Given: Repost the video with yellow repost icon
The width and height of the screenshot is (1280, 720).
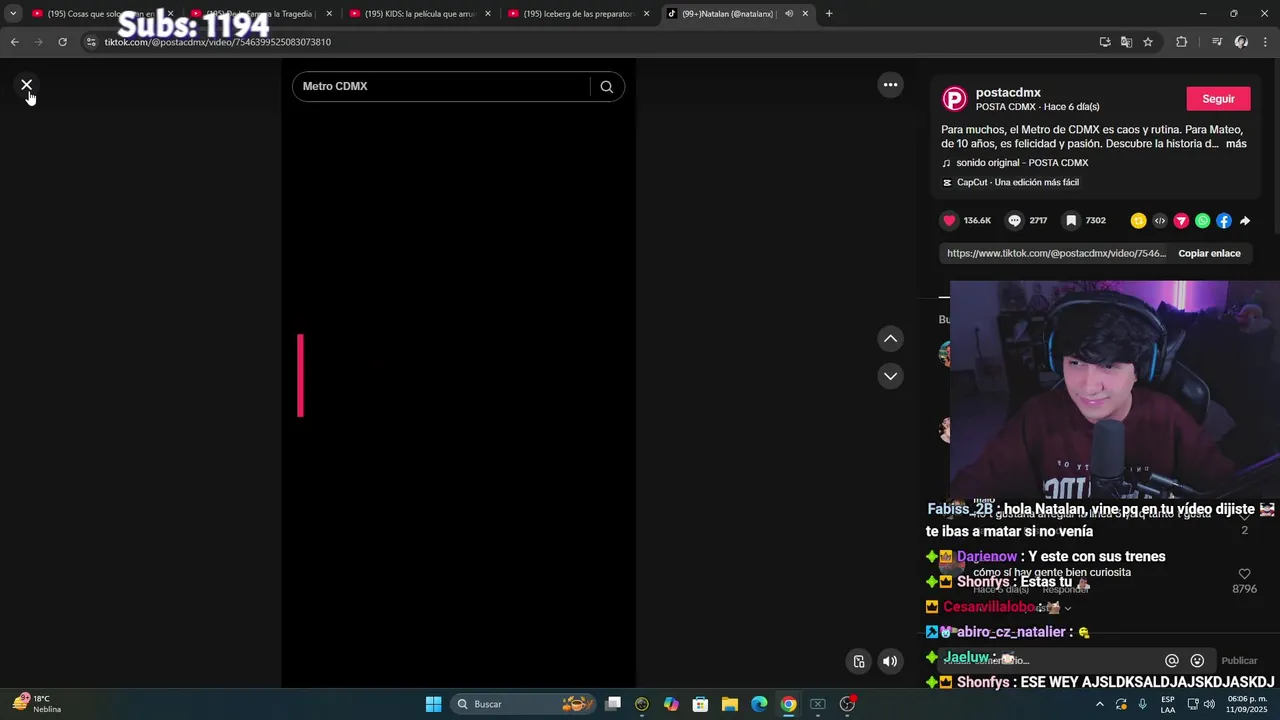Looking at the screenshot, I should pos(1138,221).
